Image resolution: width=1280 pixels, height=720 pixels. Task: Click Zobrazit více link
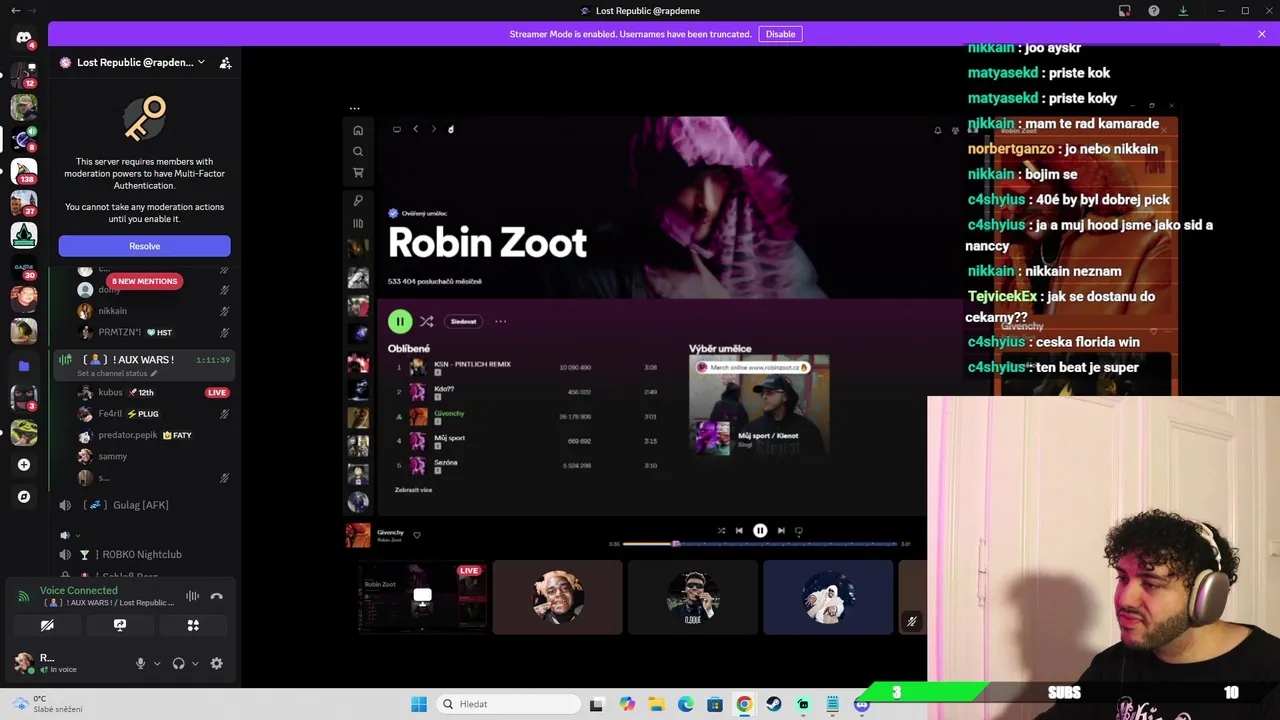tap(413, 490)
